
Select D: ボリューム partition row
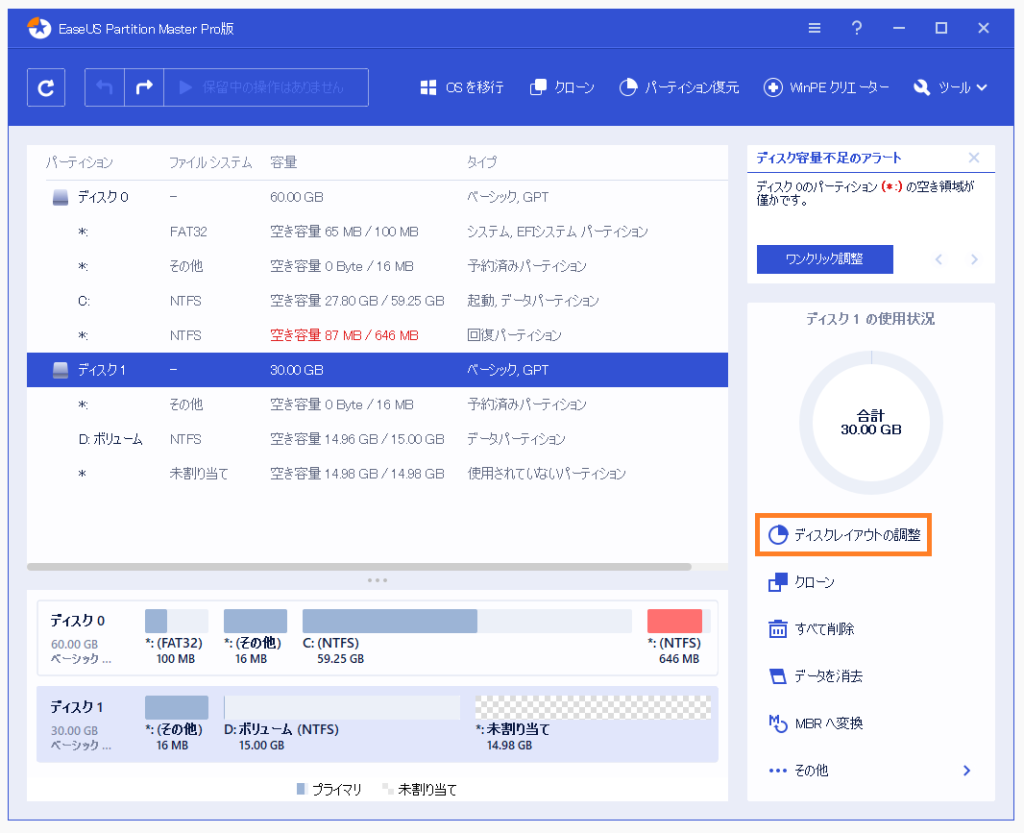click(377, 439)
